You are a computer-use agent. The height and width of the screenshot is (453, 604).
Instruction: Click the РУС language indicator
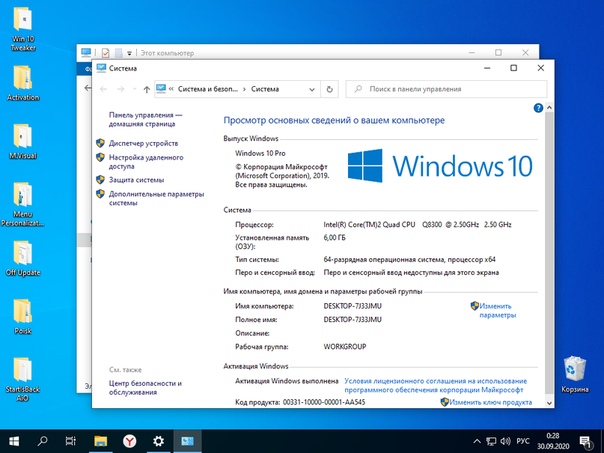tap(523, 441)
